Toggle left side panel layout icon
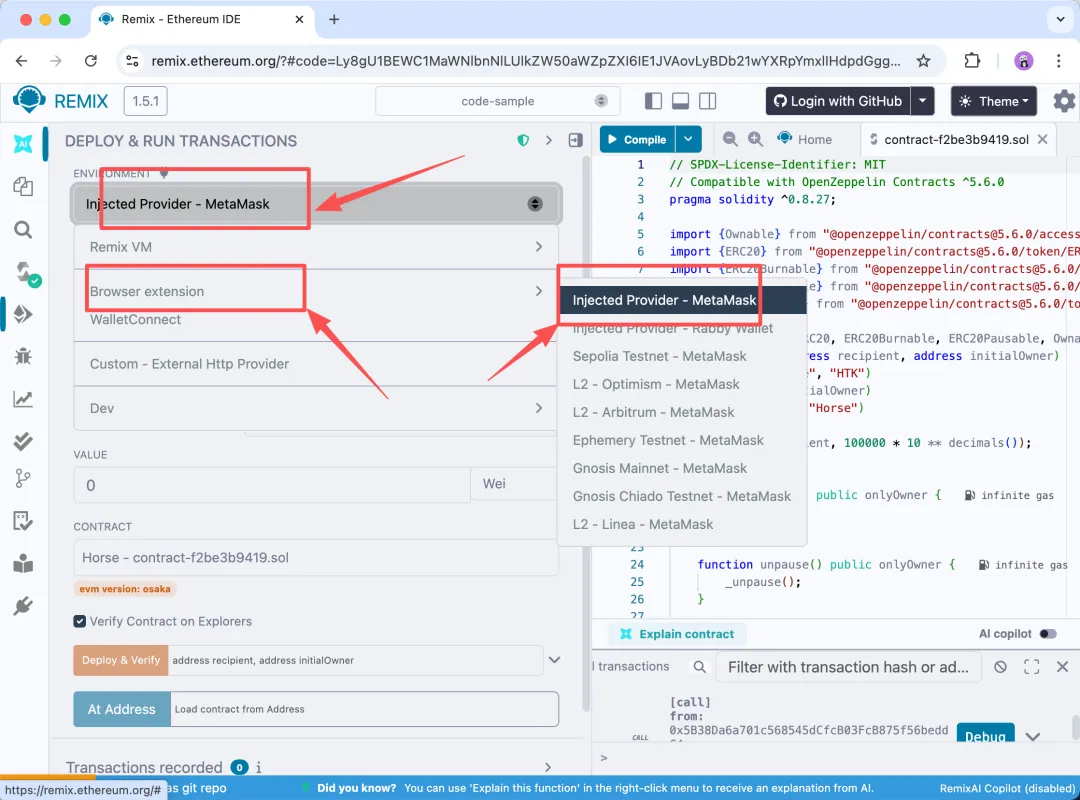This screenshot has height=800, width=1080. [653, 101]
